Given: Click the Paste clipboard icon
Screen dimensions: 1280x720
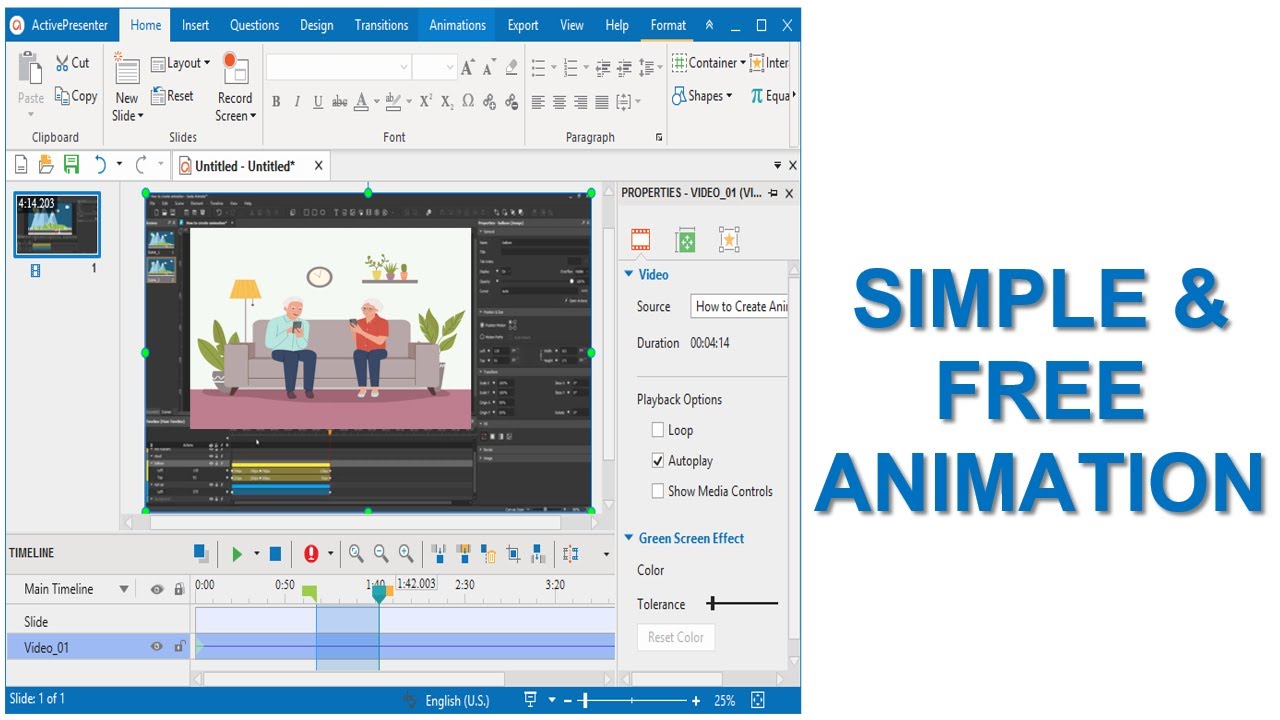Looking at the screenshot, I should (x=31, y=69).
